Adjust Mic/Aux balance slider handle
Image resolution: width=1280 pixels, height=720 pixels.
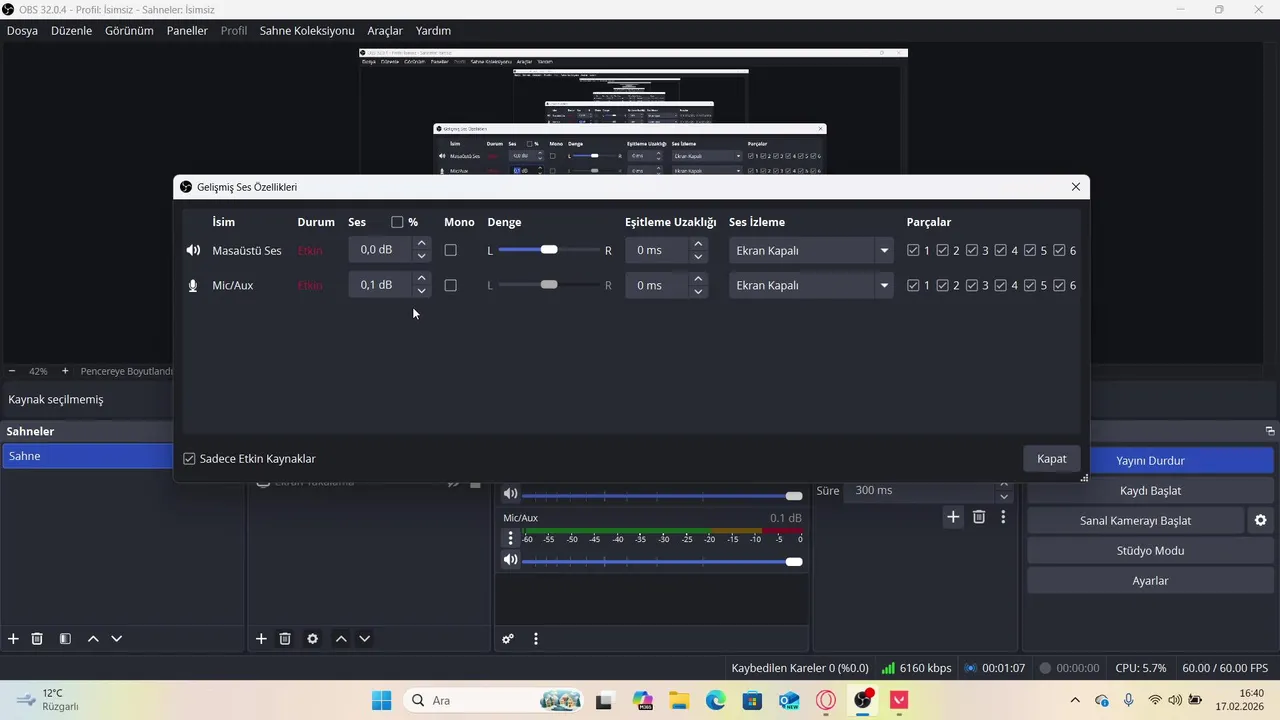[x=549, y=285]
